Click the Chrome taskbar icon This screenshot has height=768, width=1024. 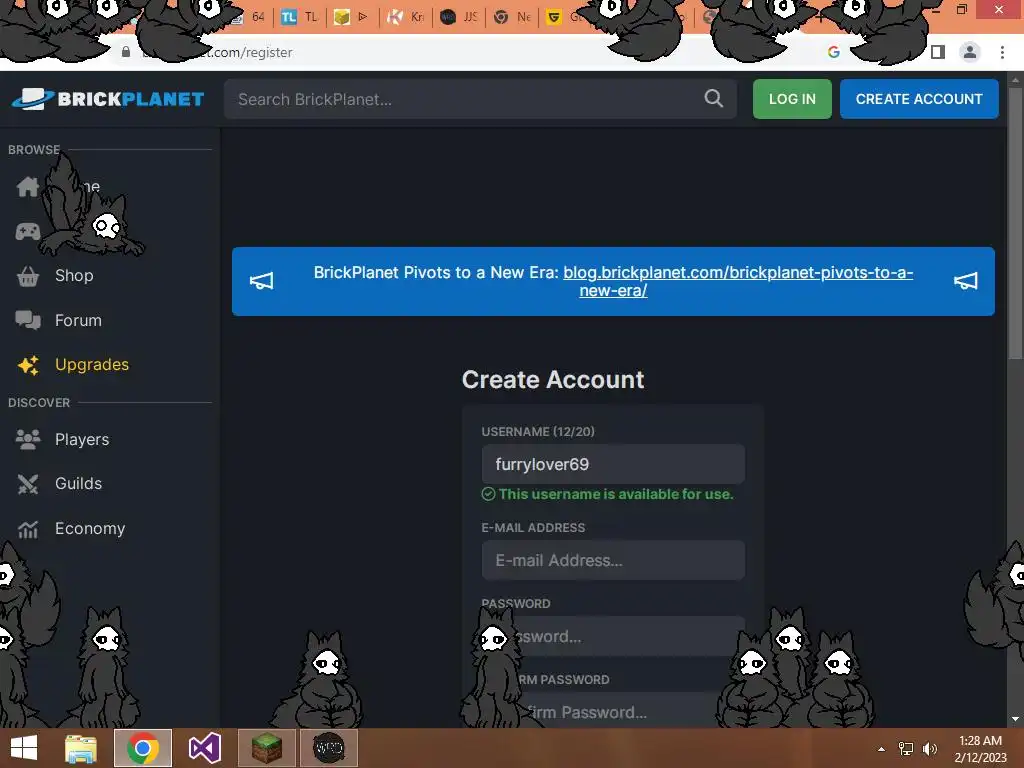[x=142, y=748]
